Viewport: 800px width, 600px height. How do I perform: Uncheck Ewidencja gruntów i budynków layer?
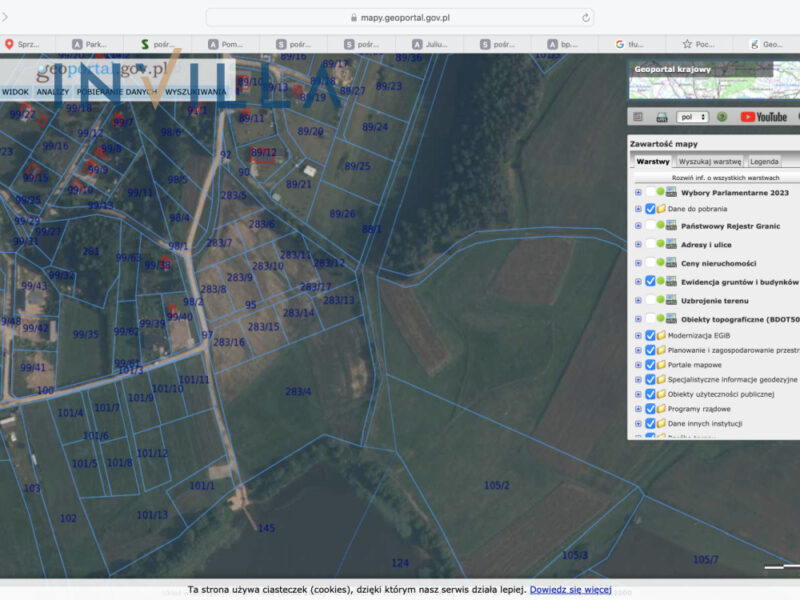click(x=650, y=282)
